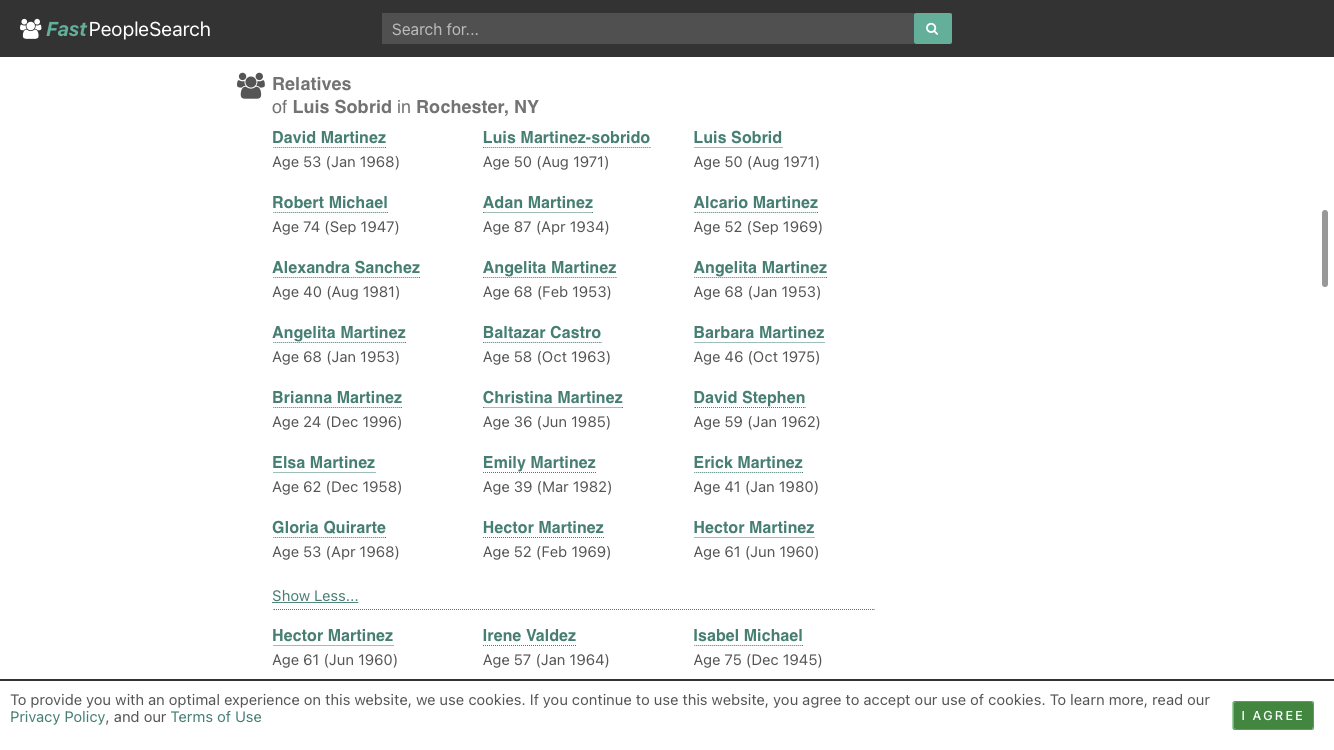Focus the Search for... input field
Screen dimensions: 1334x750
coord(648,29)
